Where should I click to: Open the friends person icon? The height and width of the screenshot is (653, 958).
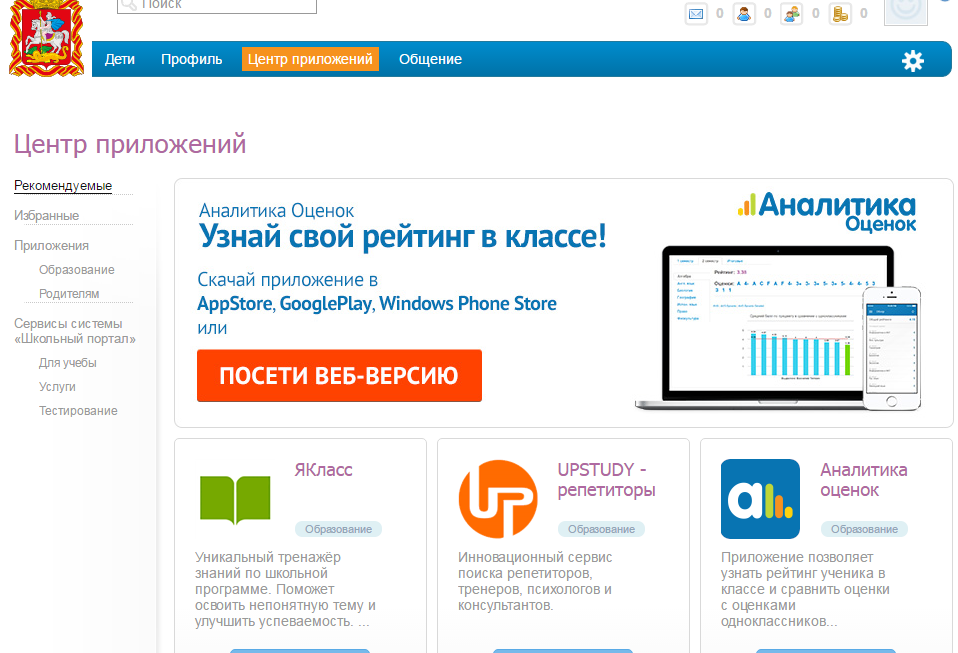tap(744, 13)
